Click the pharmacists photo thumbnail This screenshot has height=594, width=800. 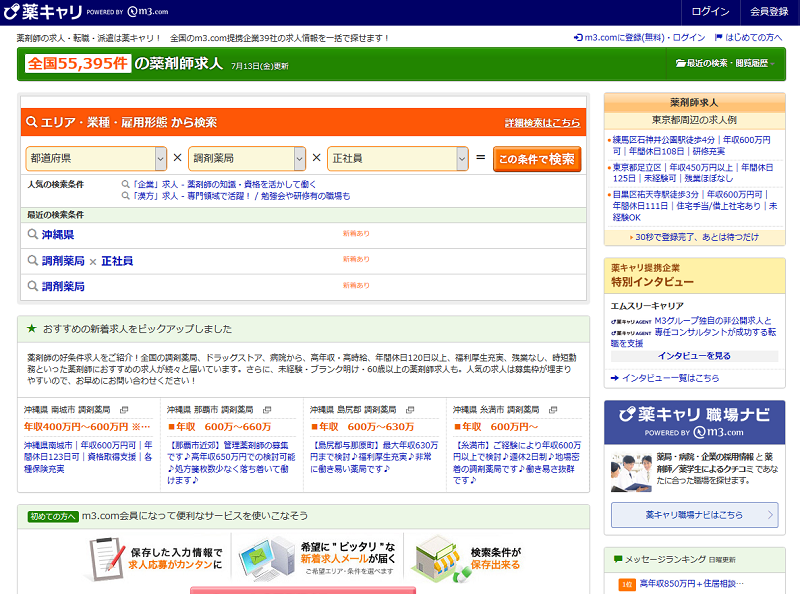[x=632, y=473]
